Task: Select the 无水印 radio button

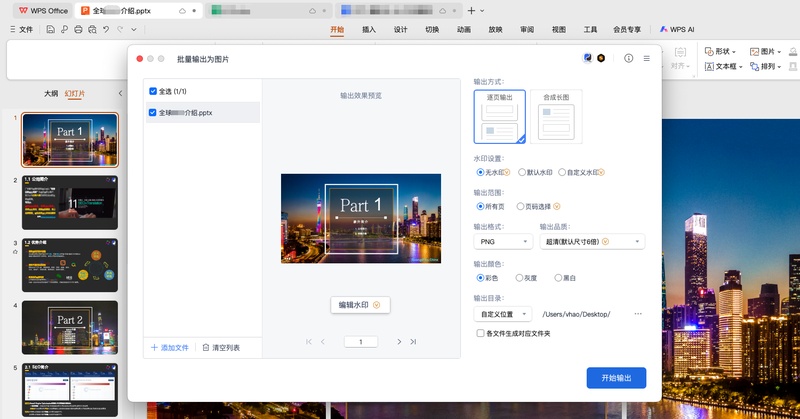Action: click(x=480, y=172)
